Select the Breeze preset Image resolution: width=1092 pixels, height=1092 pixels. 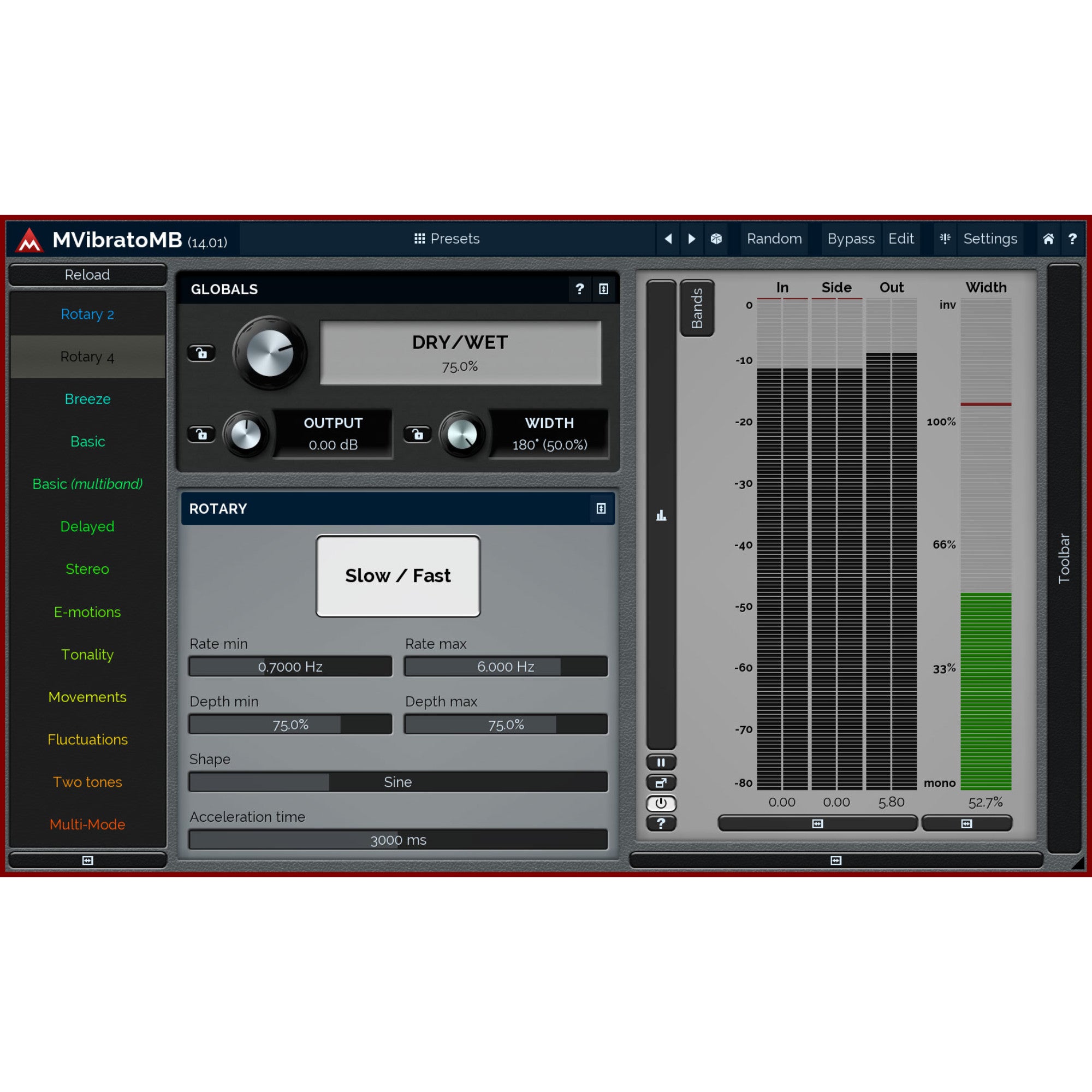click(87, 399)
